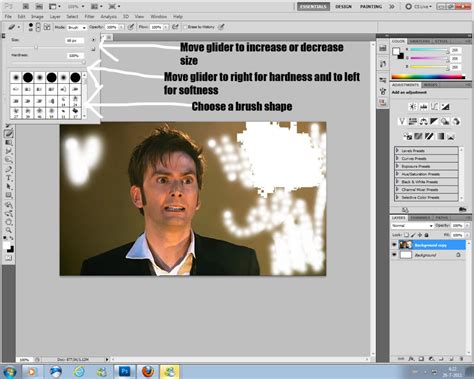Open the File menu

(8, 16)
